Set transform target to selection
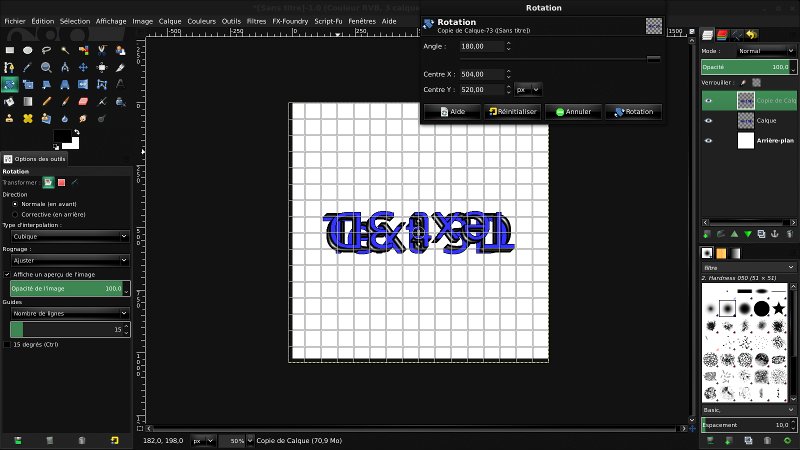 tap(61, 182)
